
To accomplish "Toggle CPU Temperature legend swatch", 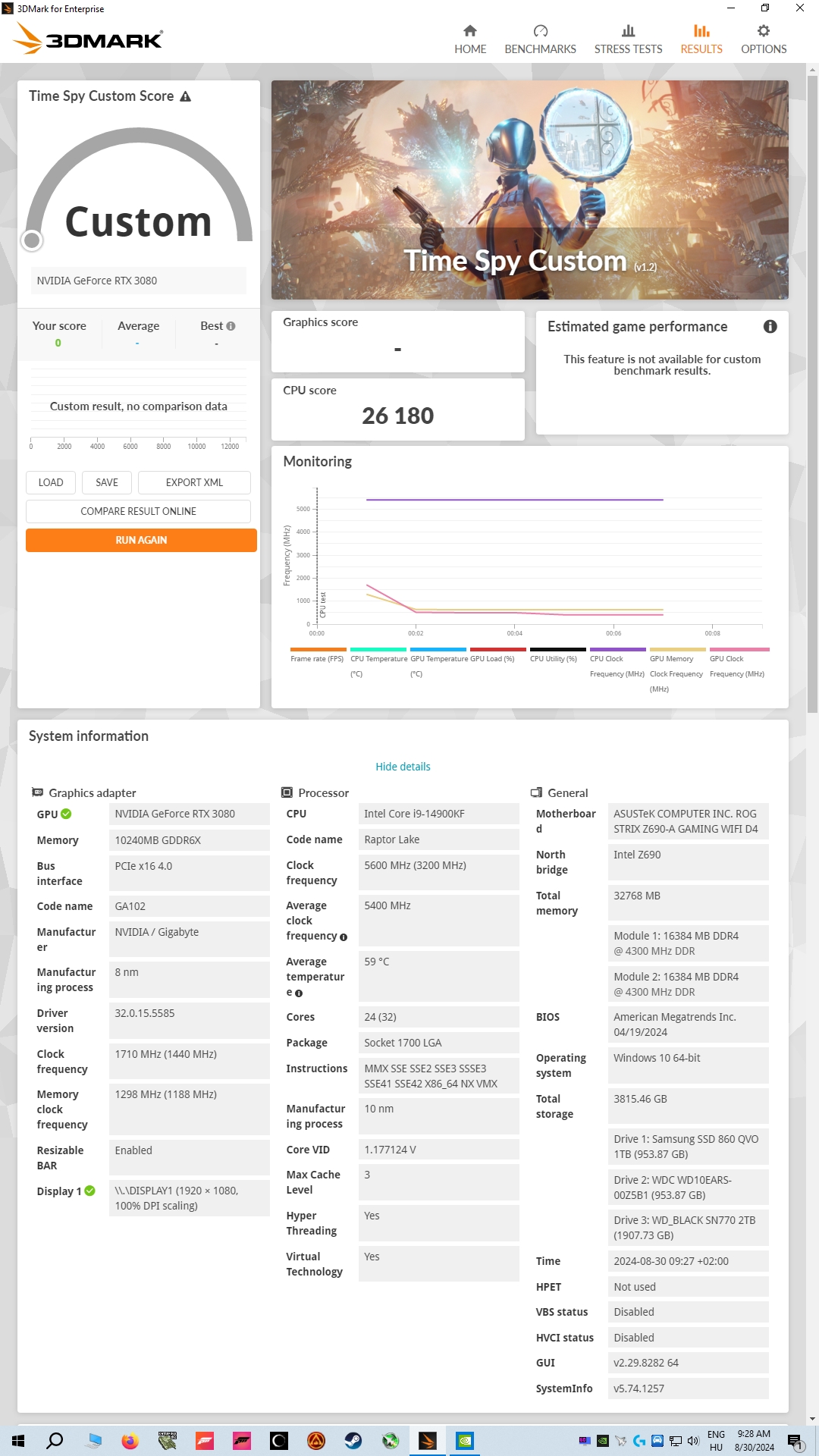I will pyautogui.click(x=378, y=650).
